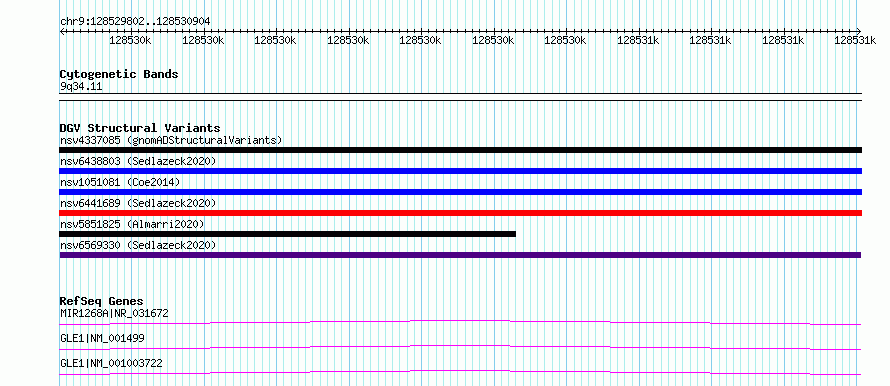Image resolution: width=890 pixels, height=386 pixels.
Task: Click the nsv6441689 (Sedlazeck2020) label
Action: 138,203
